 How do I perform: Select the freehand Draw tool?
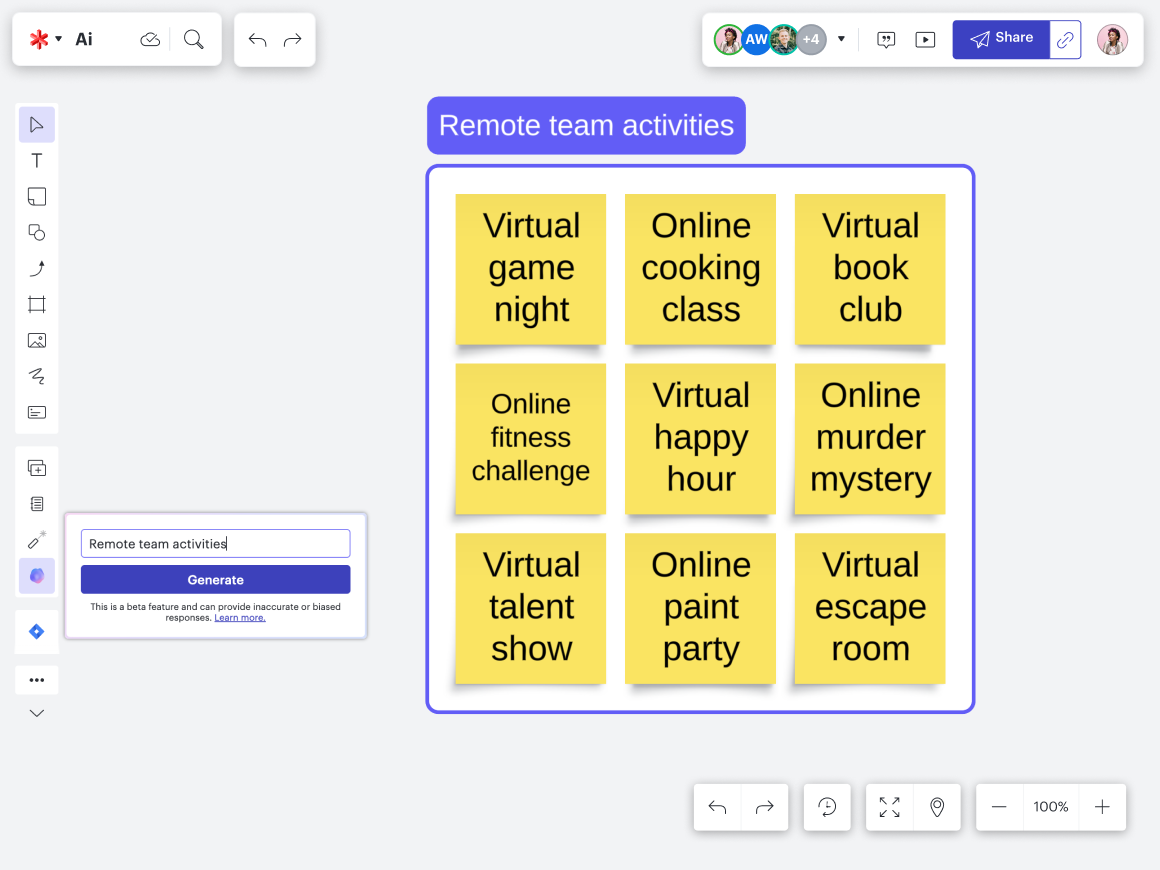pos(37,377)
